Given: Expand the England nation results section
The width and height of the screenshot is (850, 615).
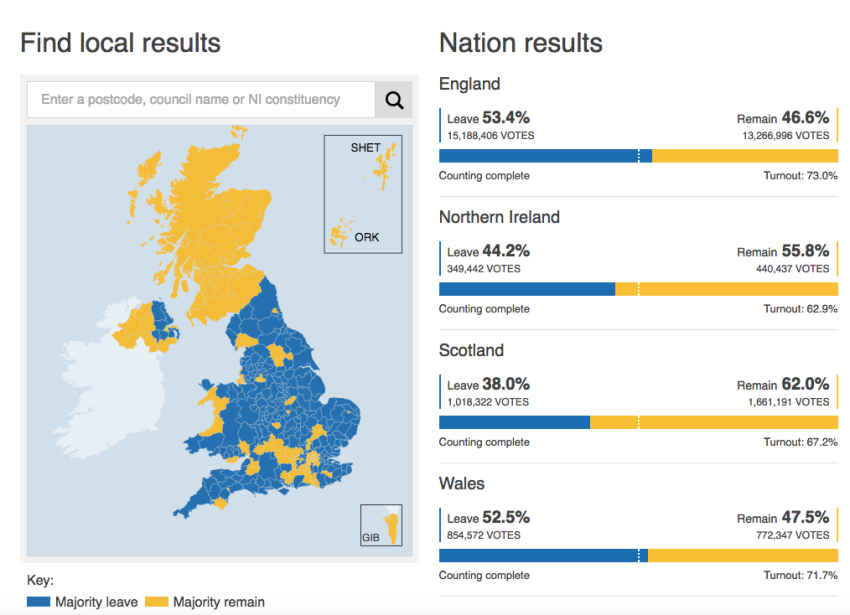Looking at the screenshot, I should coord(468,84).
